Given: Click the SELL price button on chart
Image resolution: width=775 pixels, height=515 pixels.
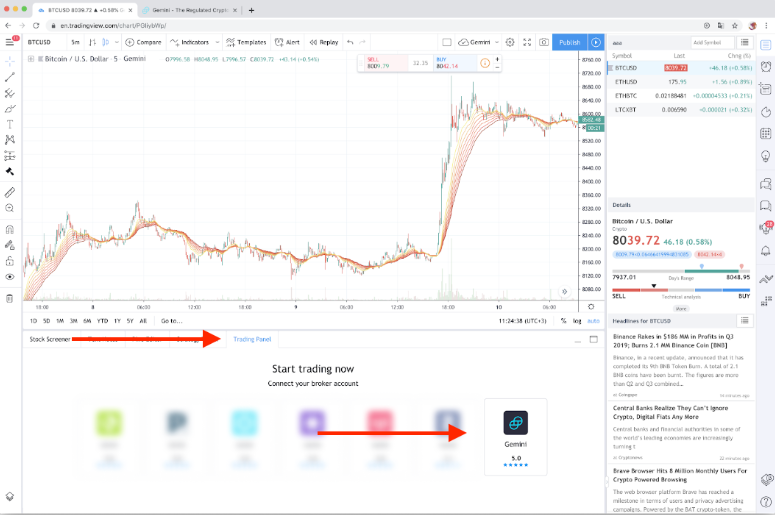Looking at the screenshot, I should [x=387, y=63].
